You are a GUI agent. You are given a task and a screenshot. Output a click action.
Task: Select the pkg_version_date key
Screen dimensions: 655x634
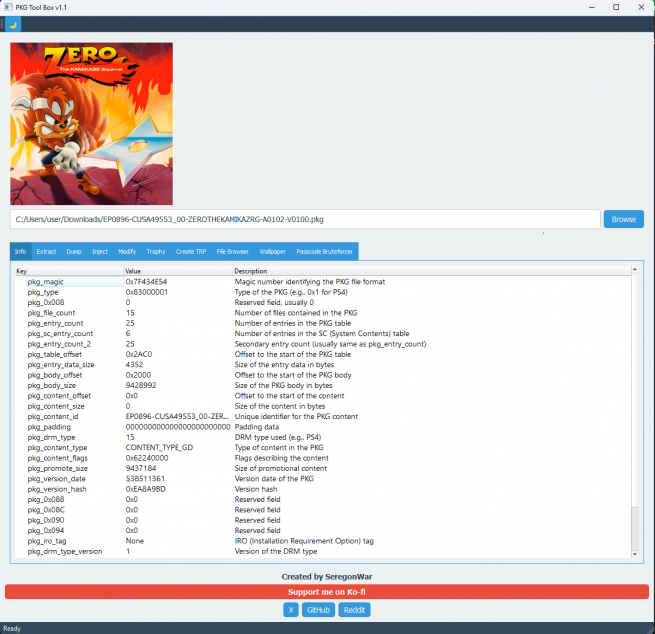(x=57, y=479)
